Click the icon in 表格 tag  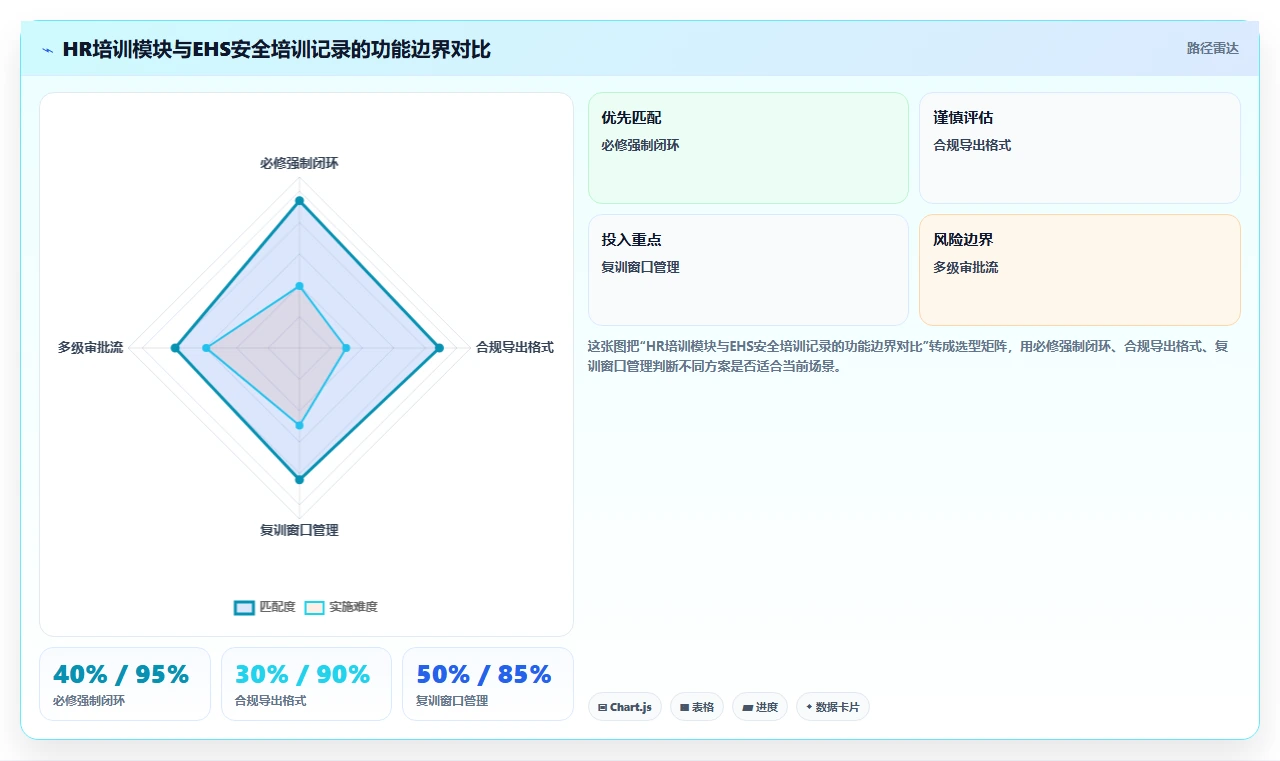click(684, 707)
